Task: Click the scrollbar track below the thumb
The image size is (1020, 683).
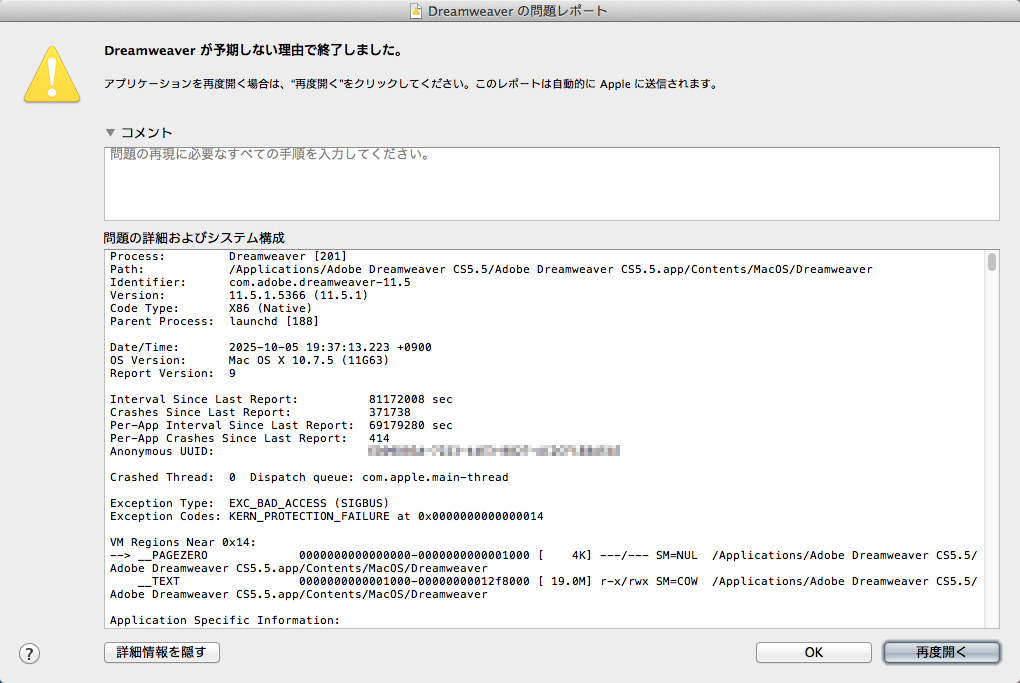Action: (991, 450)
